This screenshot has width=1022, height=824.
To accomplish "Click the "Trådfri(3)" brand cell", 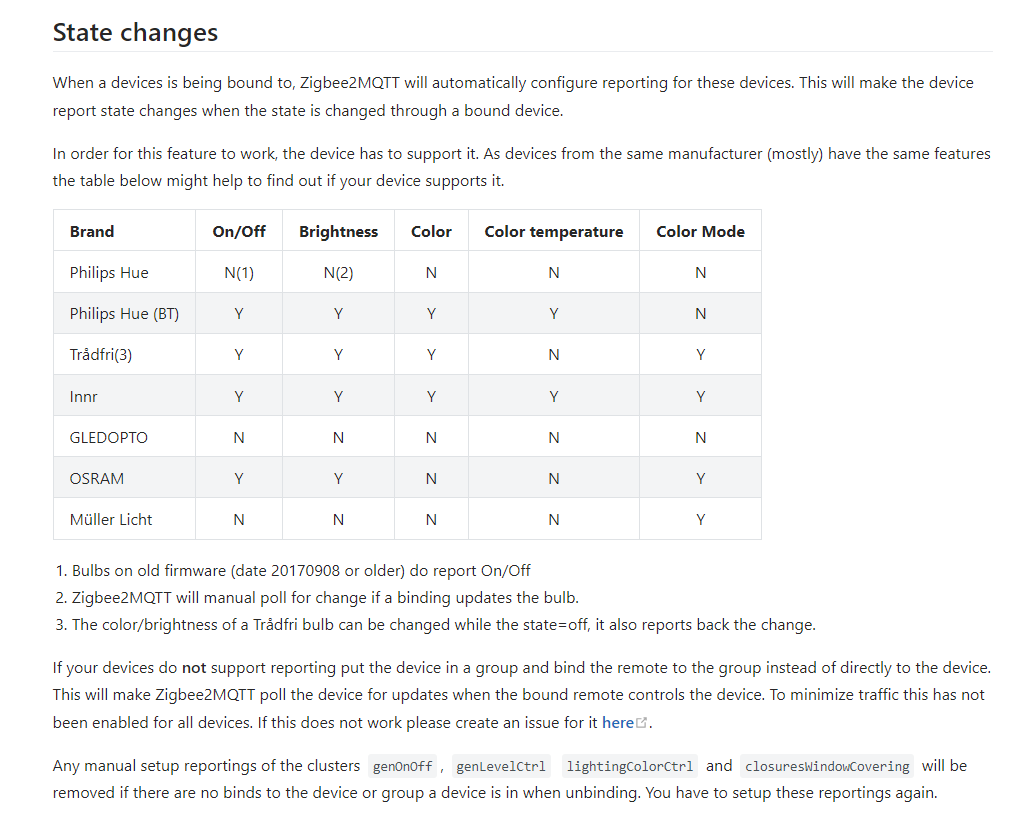I will click(x=101, y=355).
